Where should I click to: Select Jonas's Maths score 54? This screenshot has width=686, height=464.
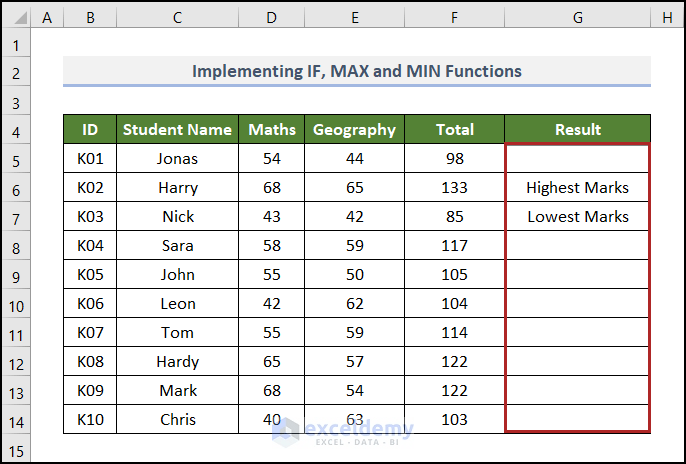tap(272, 158)
